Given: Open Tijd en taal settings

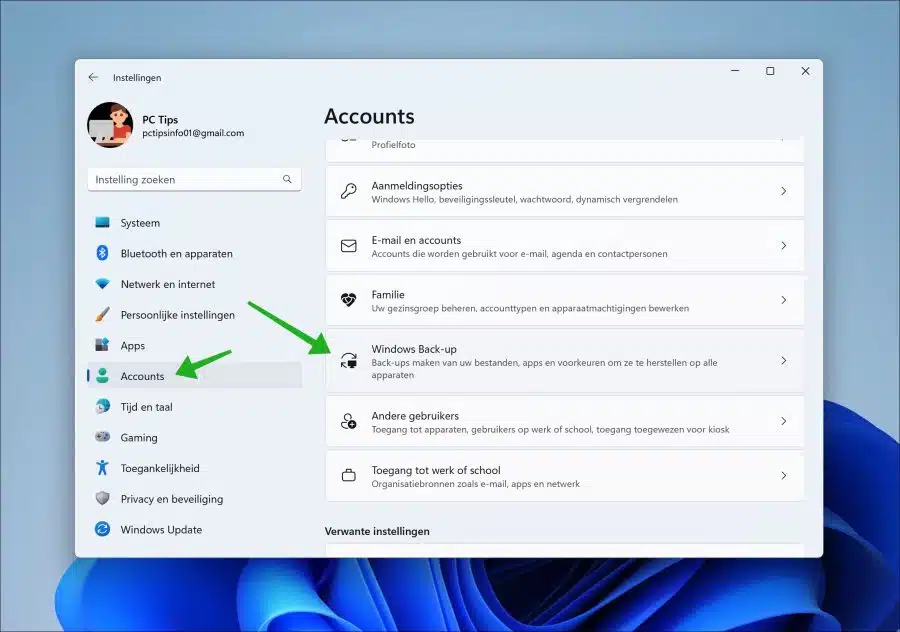Looking at the screenshot, I should pos(195,406).
